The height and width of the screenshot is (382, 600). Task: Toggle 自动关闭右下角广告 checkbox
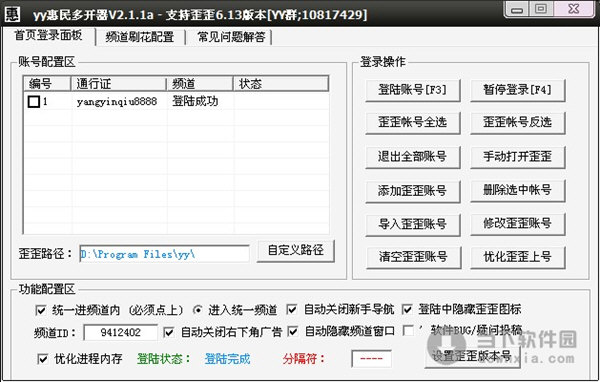(168, 332)
